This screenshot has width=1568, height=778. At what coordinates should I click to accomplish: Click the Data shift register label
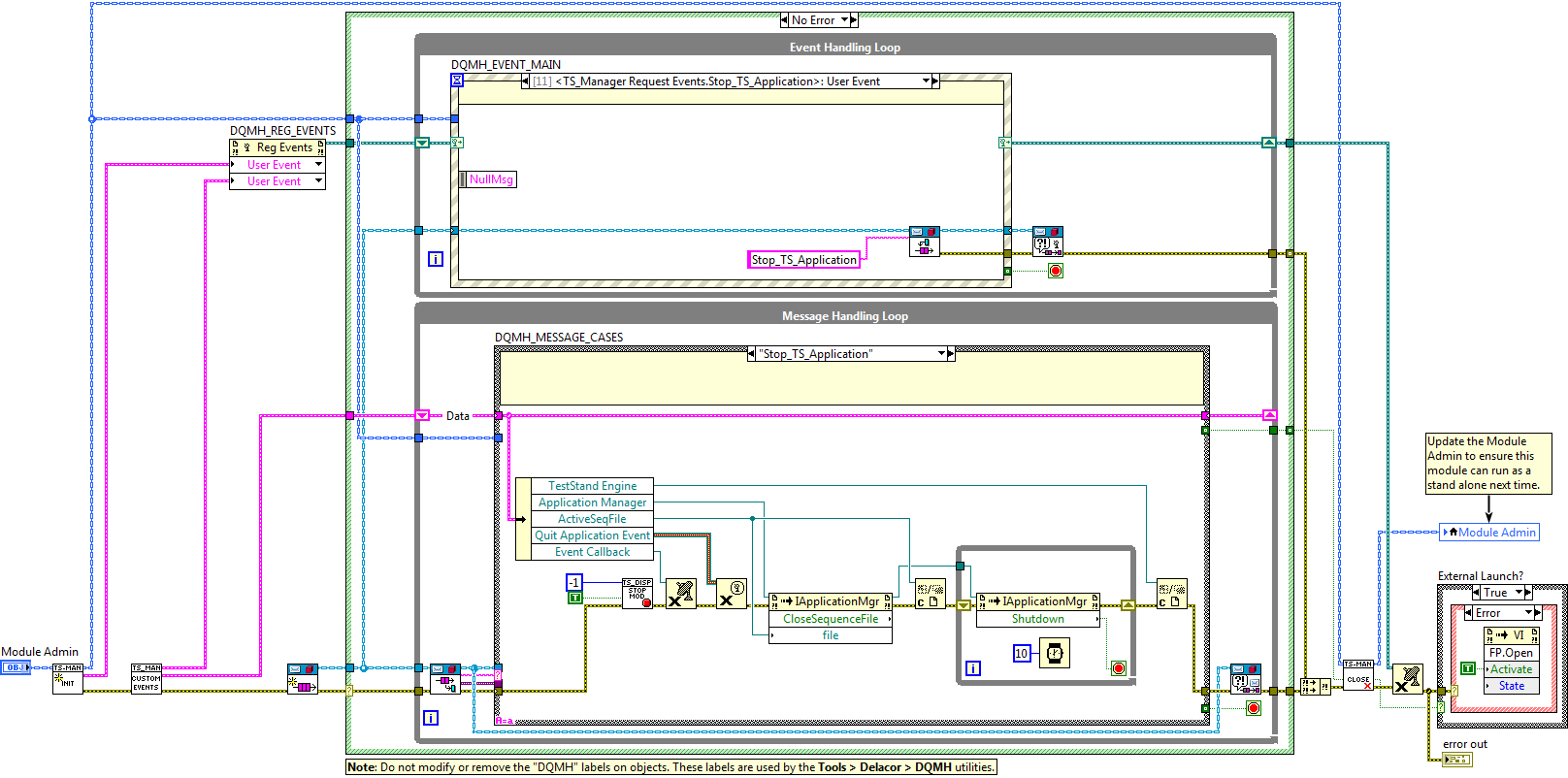(458, 416)
